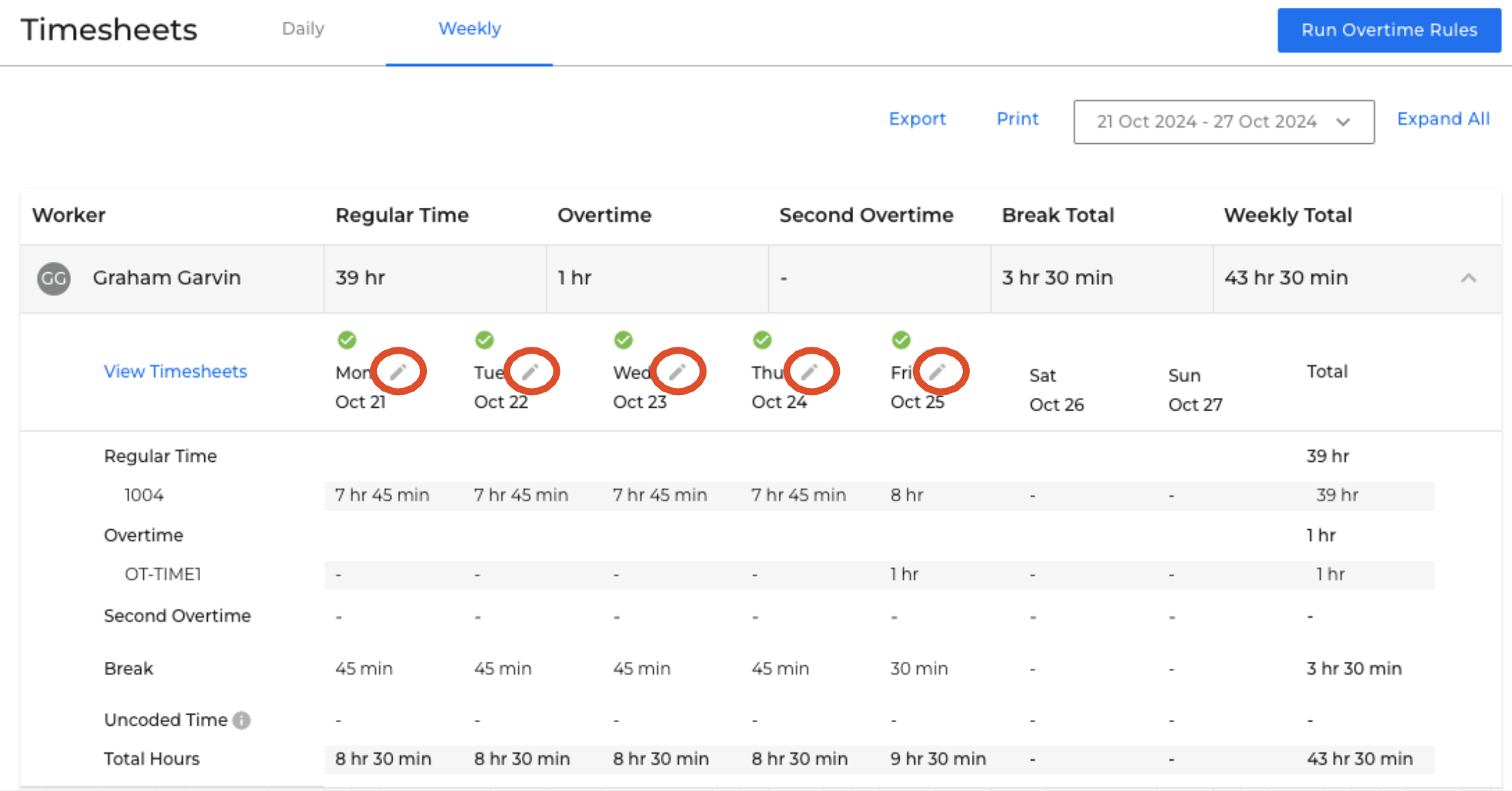
Task: Edit Wednesday Oct 23 entry with pencil
Action: click(677, 371)
